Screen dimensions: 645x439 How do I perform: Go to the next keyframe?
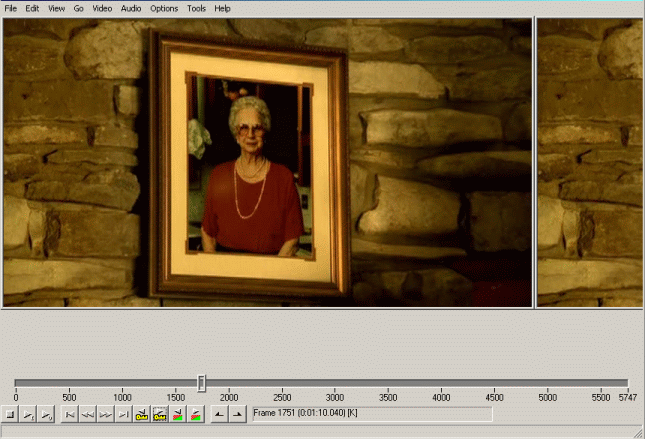coord(160,414)
